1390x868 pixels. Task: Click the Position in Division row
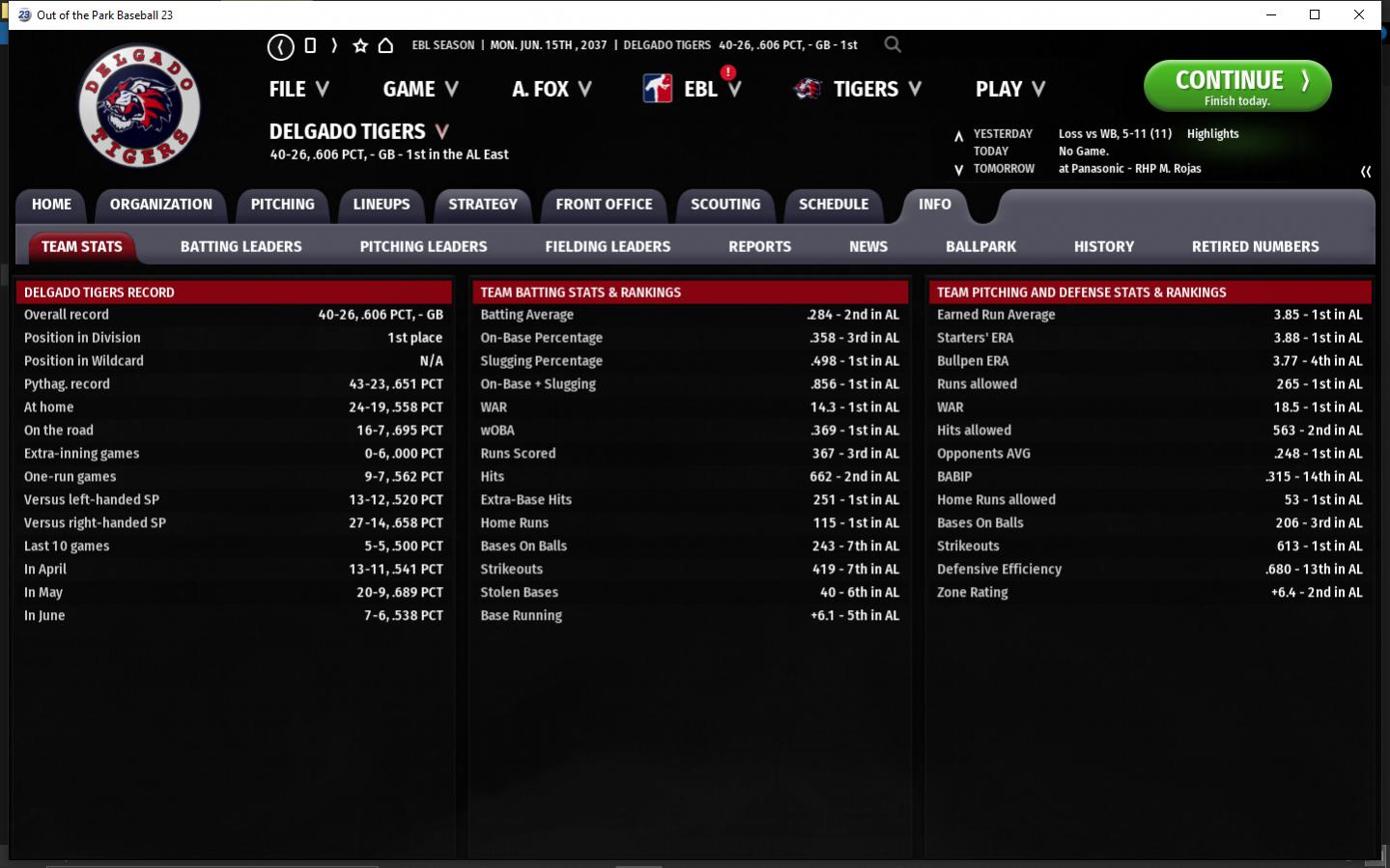click(234, 338)
